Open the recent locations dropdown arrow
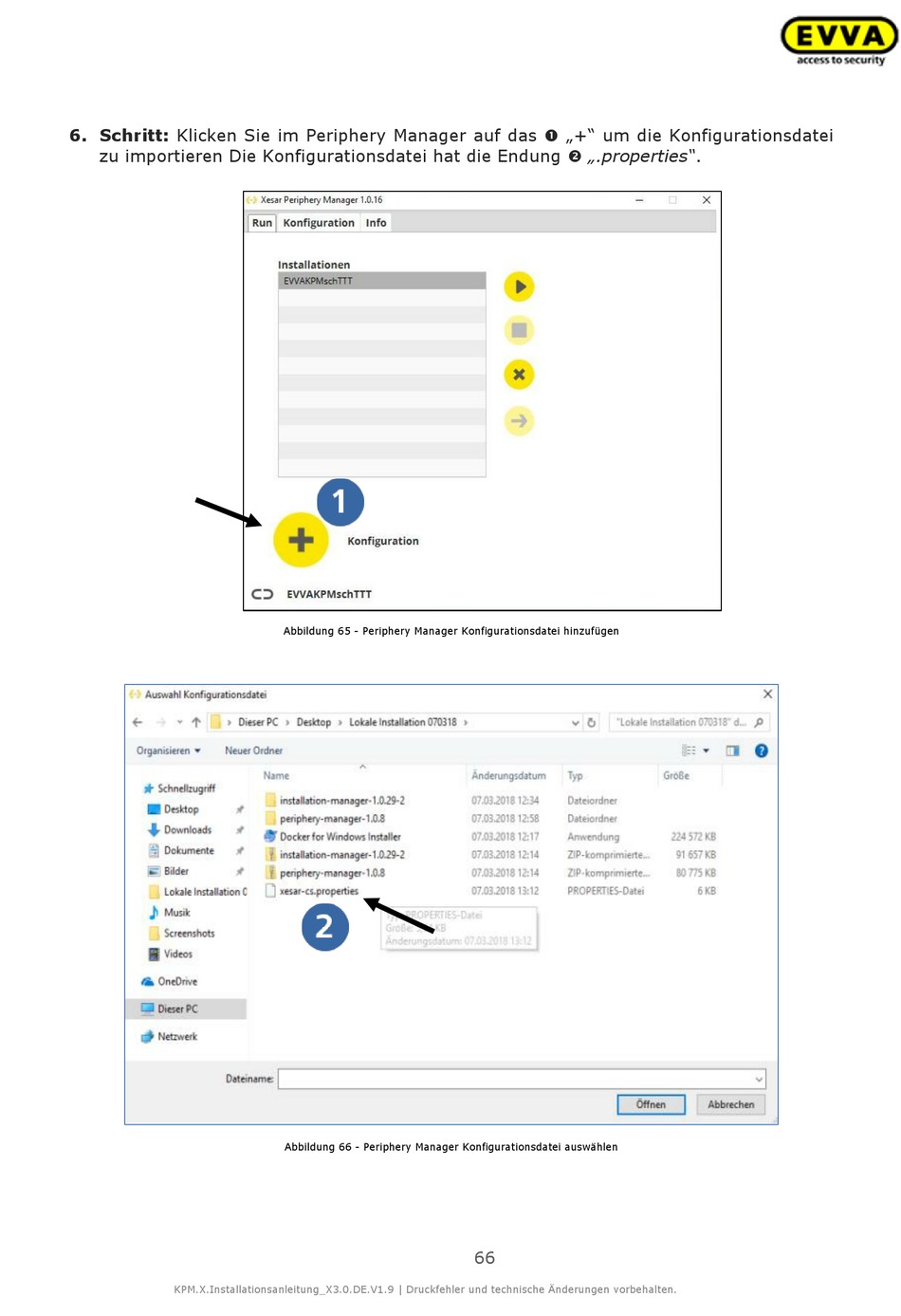This screenshot has height=1316, width=901. (179, 722)
